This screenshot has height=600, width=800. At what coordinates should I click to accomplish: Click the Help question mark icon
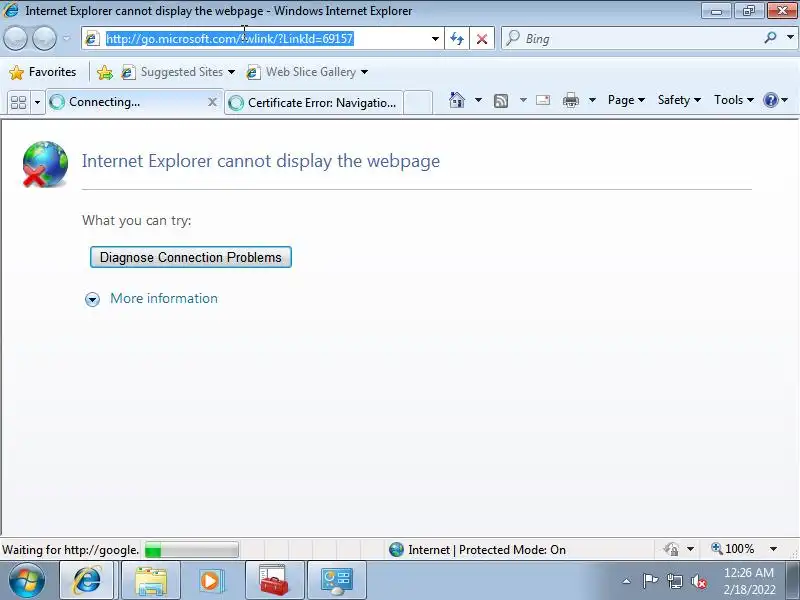[x=770, y=100]
